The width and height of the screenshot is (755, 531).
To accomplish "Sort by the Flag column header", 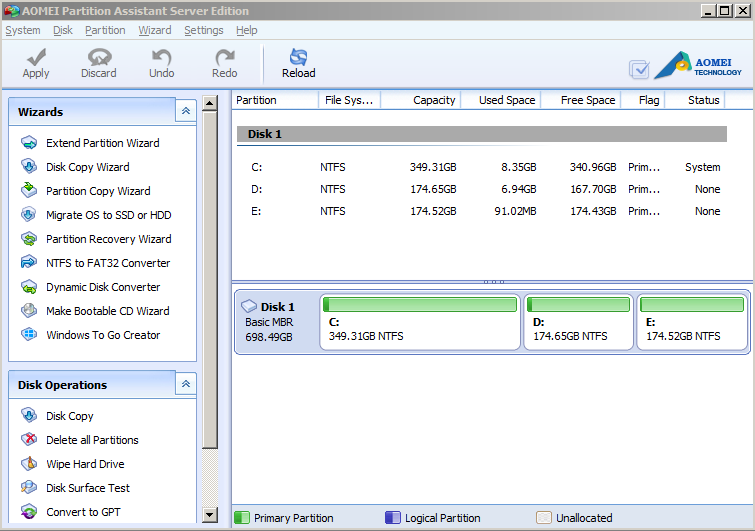I will point(643,100).
